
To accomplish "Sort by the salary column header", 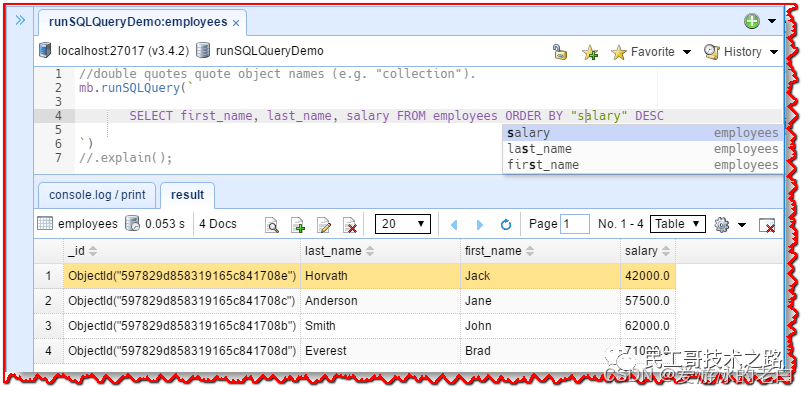I will 648,251.
